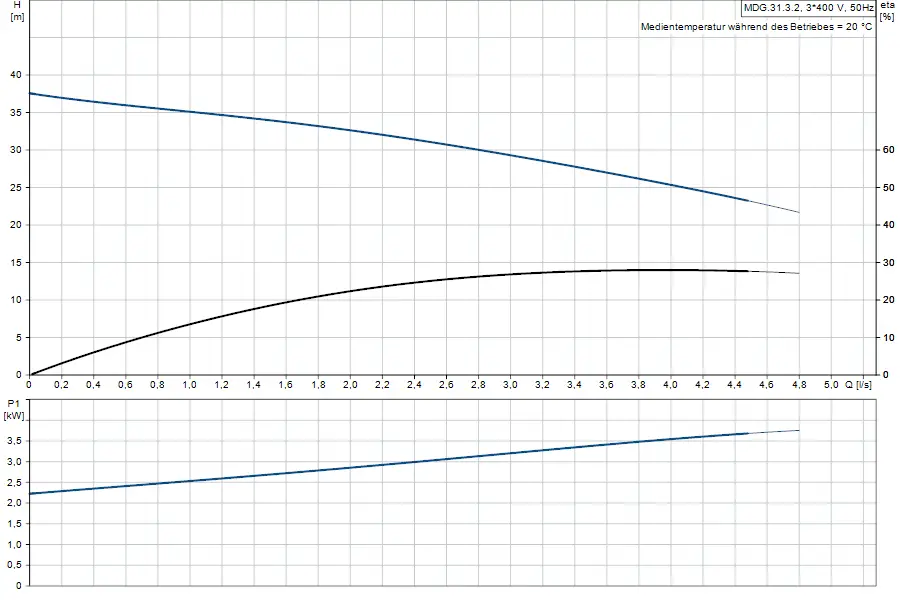Click the 1,4 tick on the Q axis
Viewport: 900px width, 600px height.
[x=254, y=385]
